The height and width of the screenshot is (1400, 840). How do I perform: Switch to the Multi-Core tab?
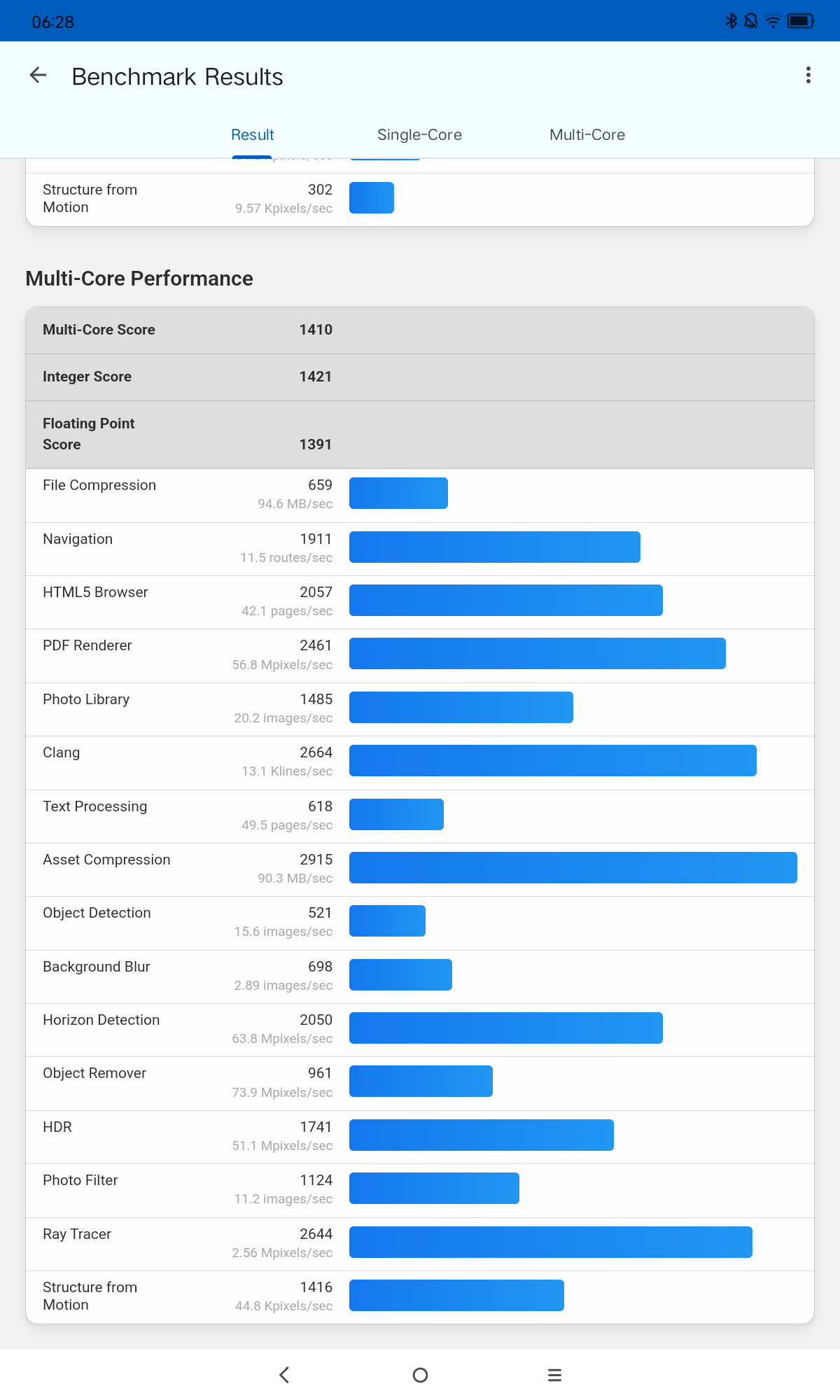[x=587, y=134]
